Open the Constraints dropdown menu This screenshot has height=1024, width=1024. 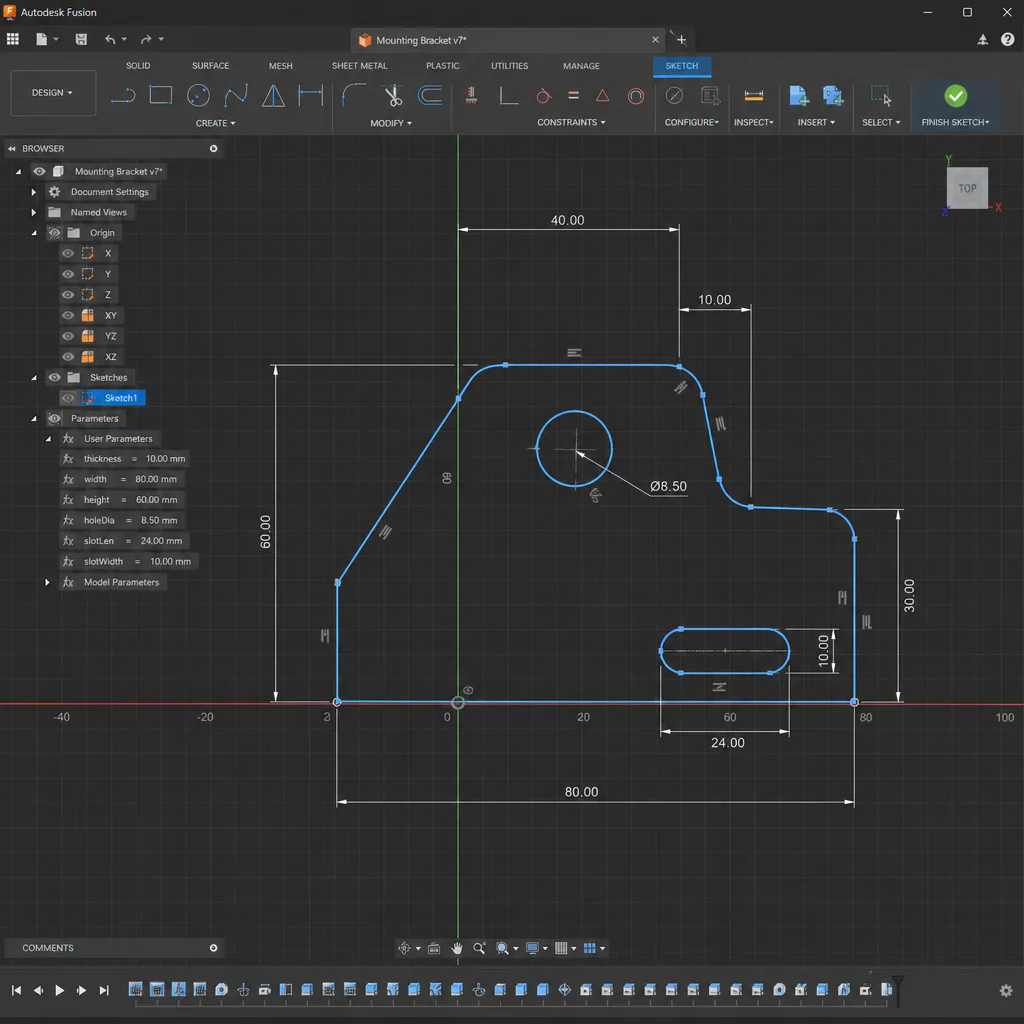point(571,122)
